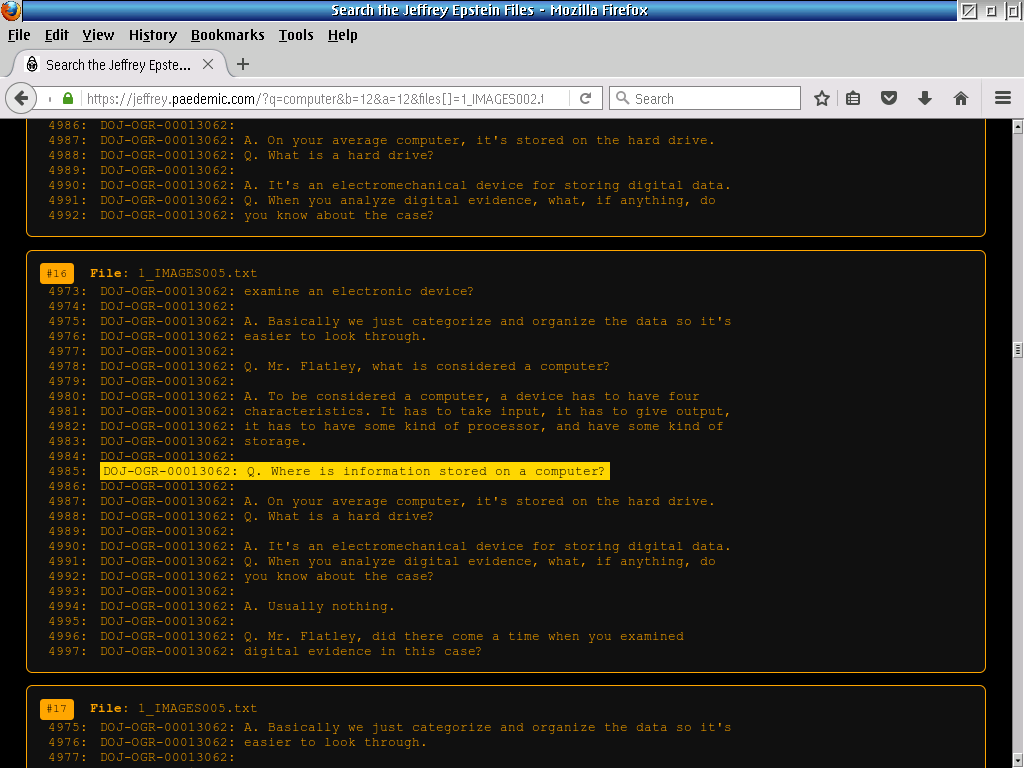Screen dimensions: 1024x768
Task: Open the hamburger menu icon
Action: (1003, 98)
